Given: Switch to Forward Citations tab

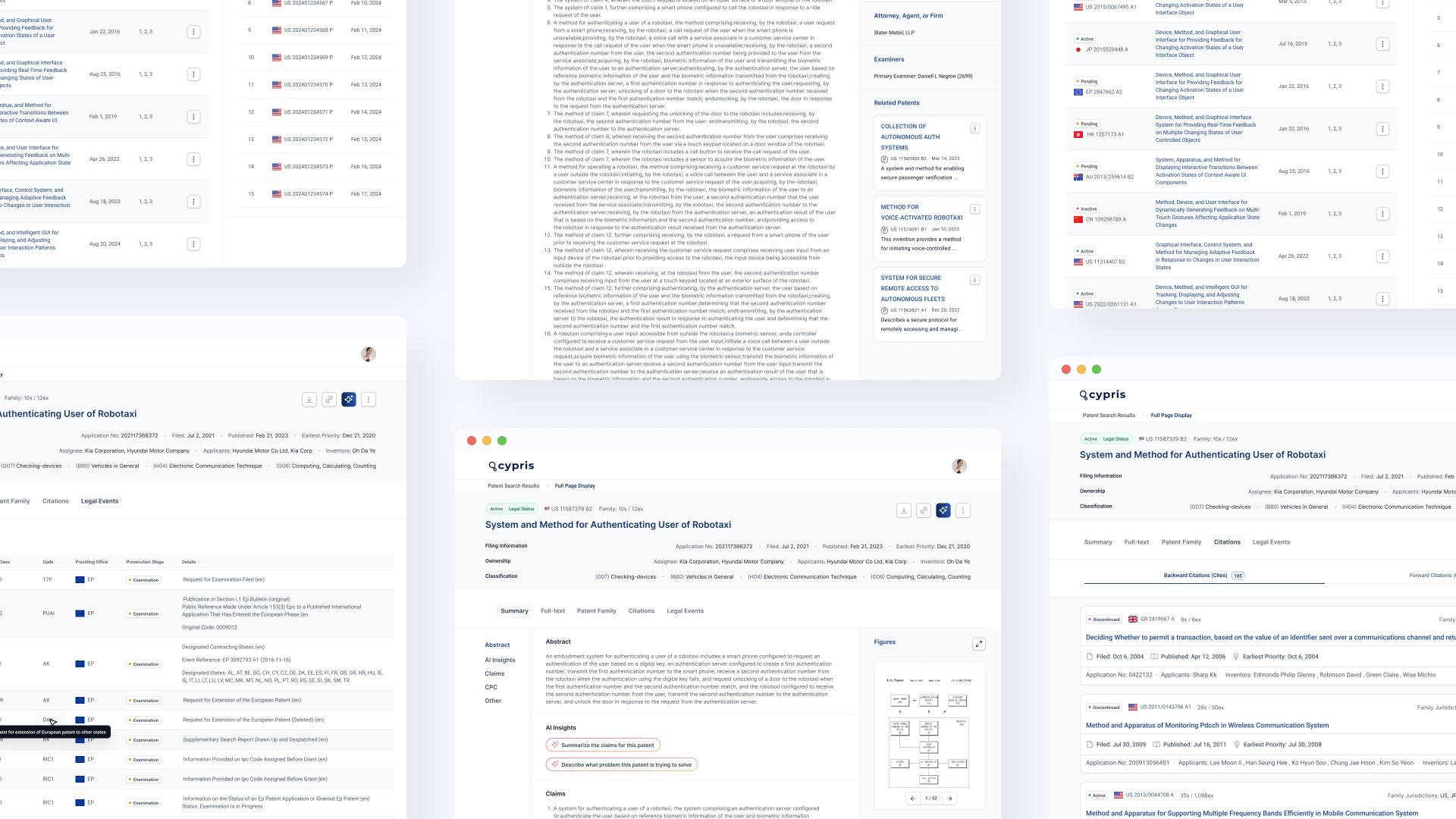Looking at the screenshot, I should (x=1430, y=575).
